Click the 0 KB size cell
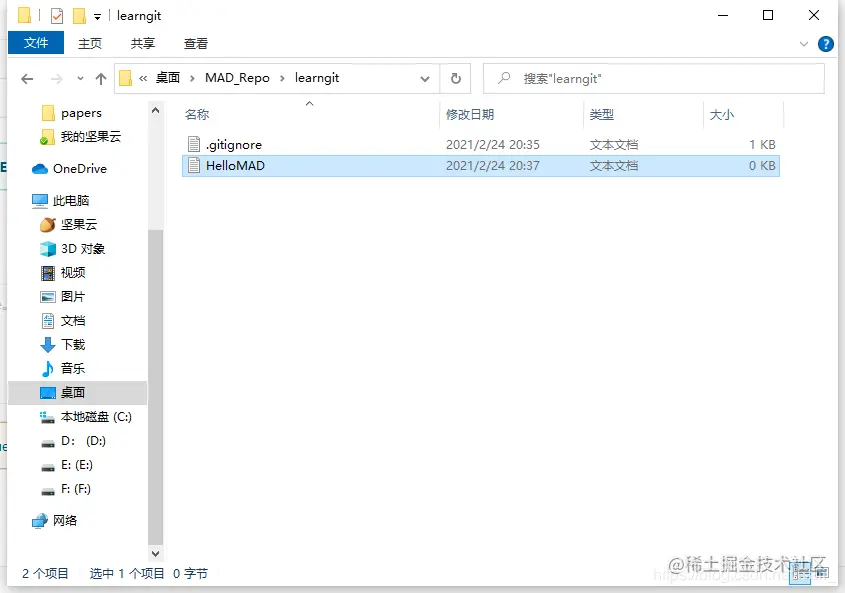Viewport: 845px width, 593px height. 762,166
